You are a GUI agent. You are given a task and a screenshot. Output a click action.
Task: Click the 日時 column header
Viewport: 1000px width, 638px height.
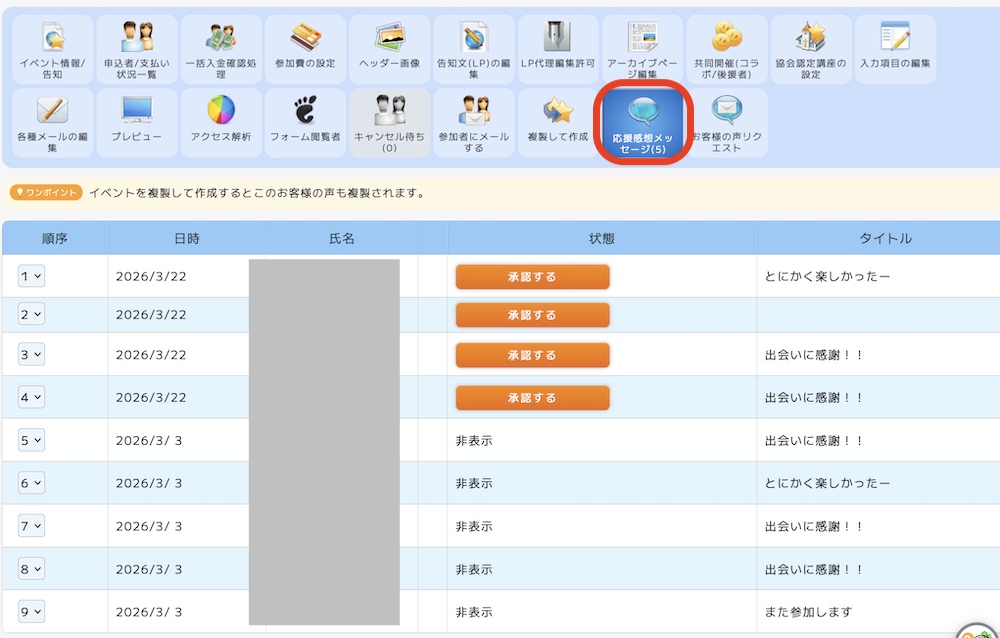tap(187, 238)
